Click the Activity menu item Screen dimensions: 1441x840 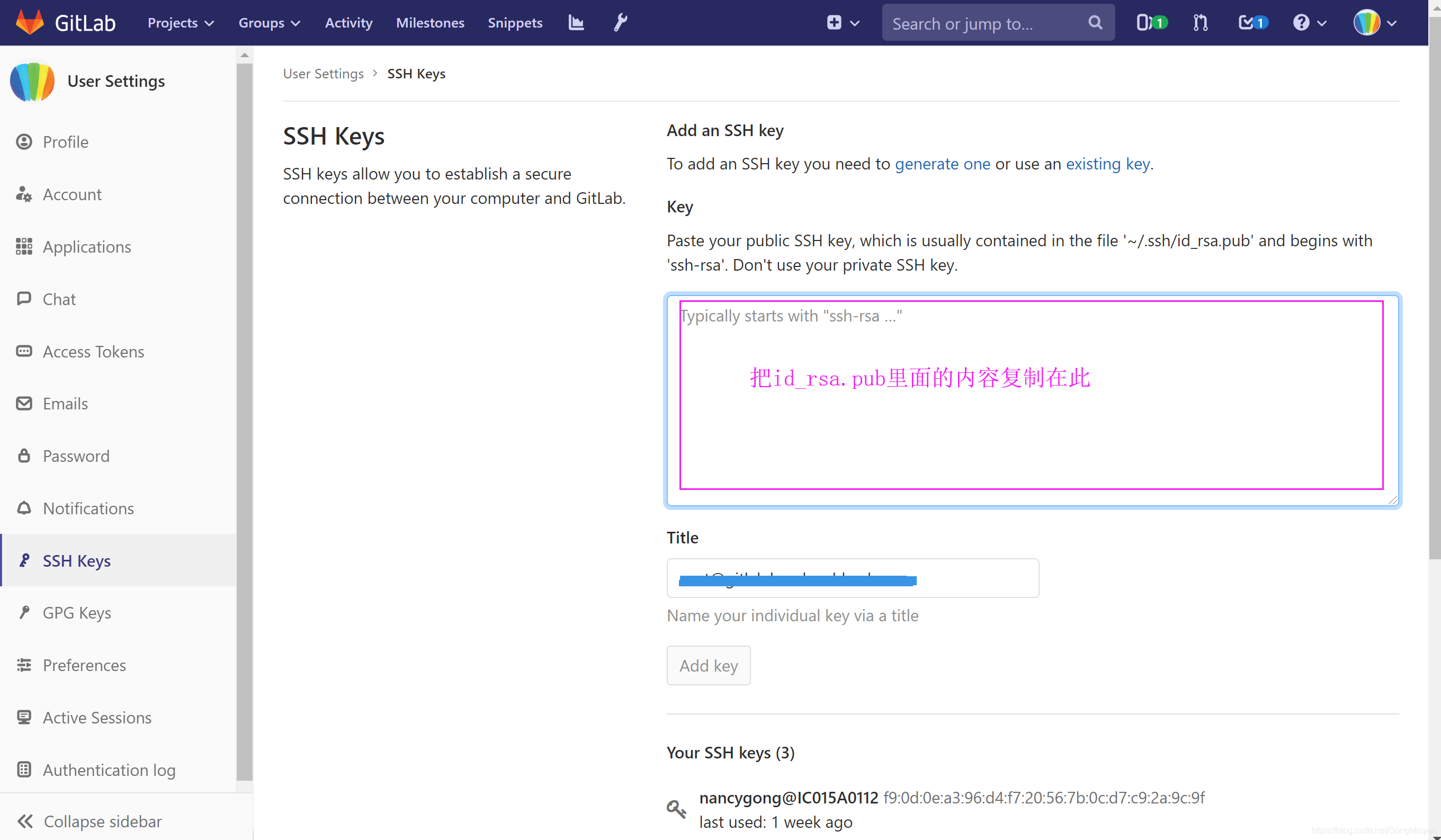pos(349,23)
